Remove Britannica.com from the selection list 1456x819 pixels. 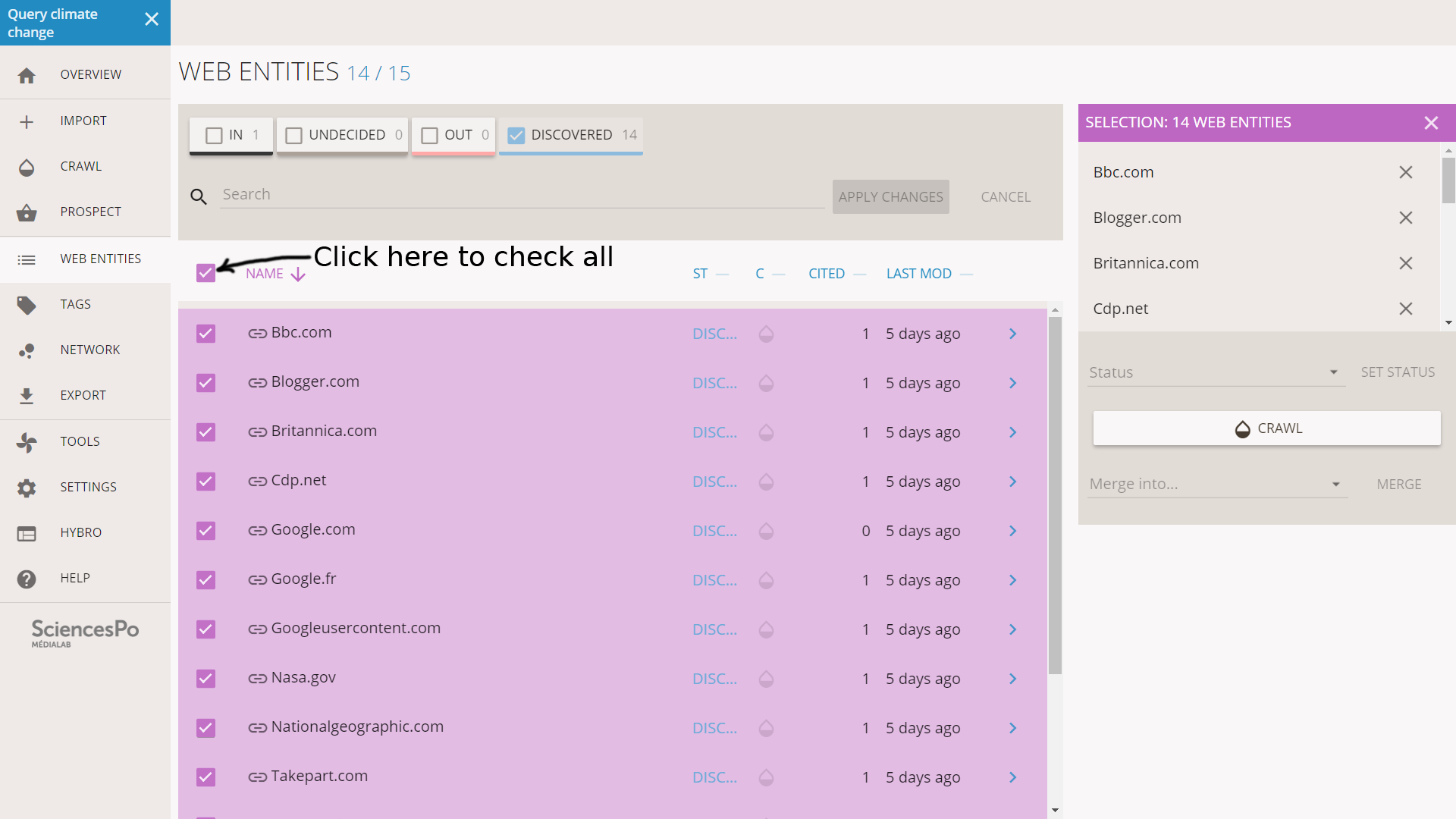pos(1405,263)
